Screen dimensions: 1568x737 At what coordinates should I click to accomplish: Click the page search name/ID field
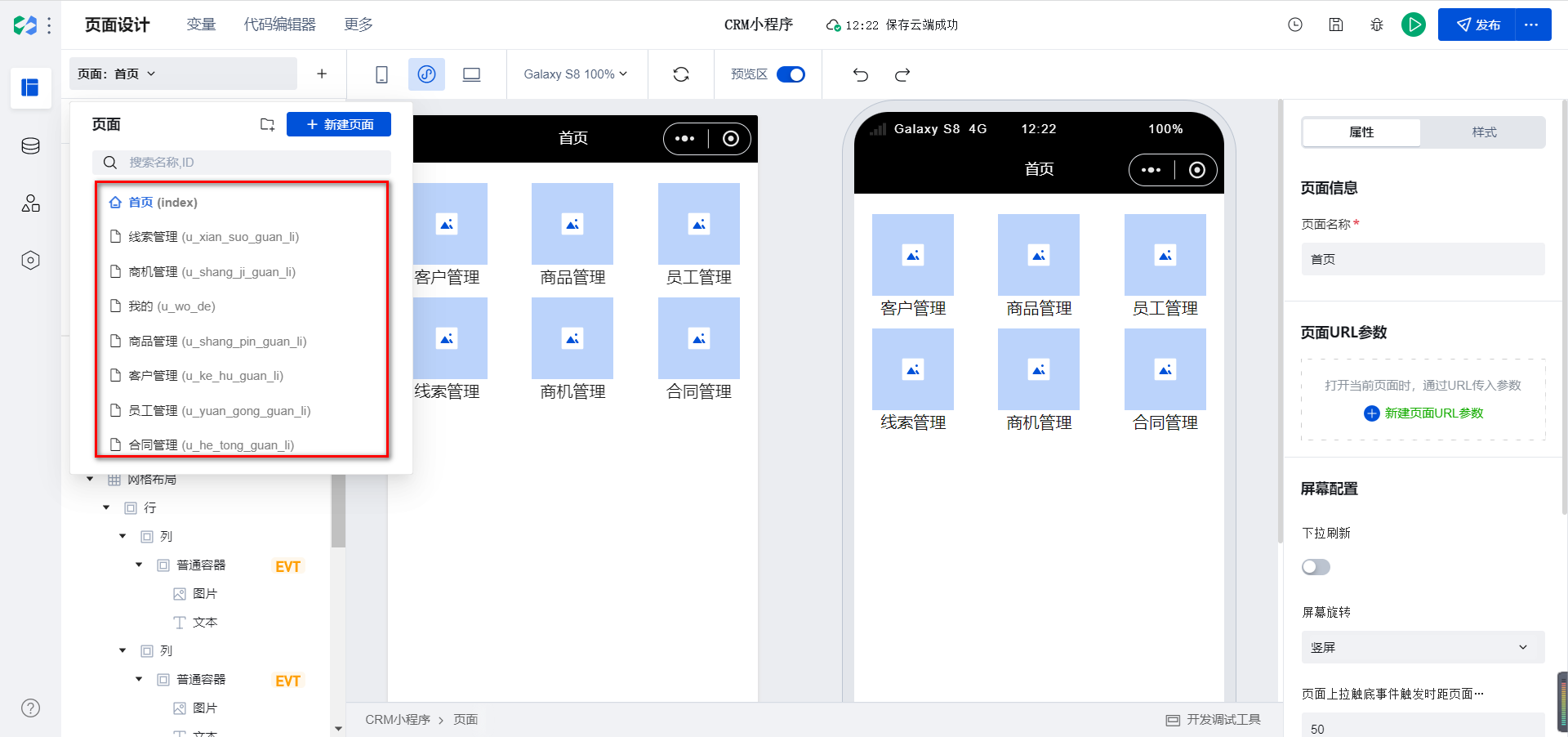(x=242, y=163)
